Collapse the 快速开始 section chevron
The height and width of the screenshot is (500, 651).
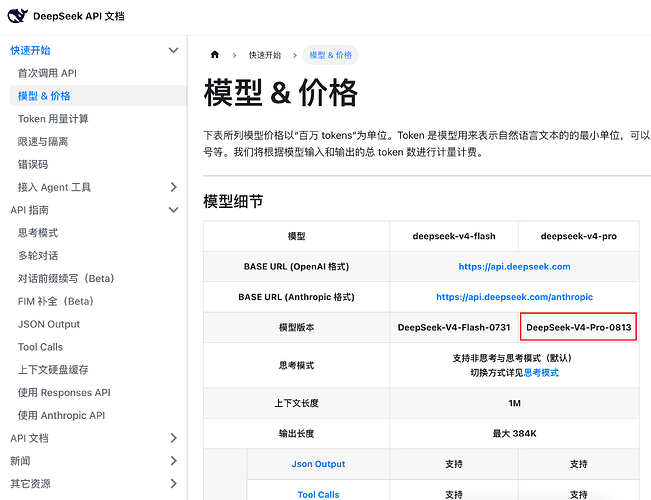point(174,50)
